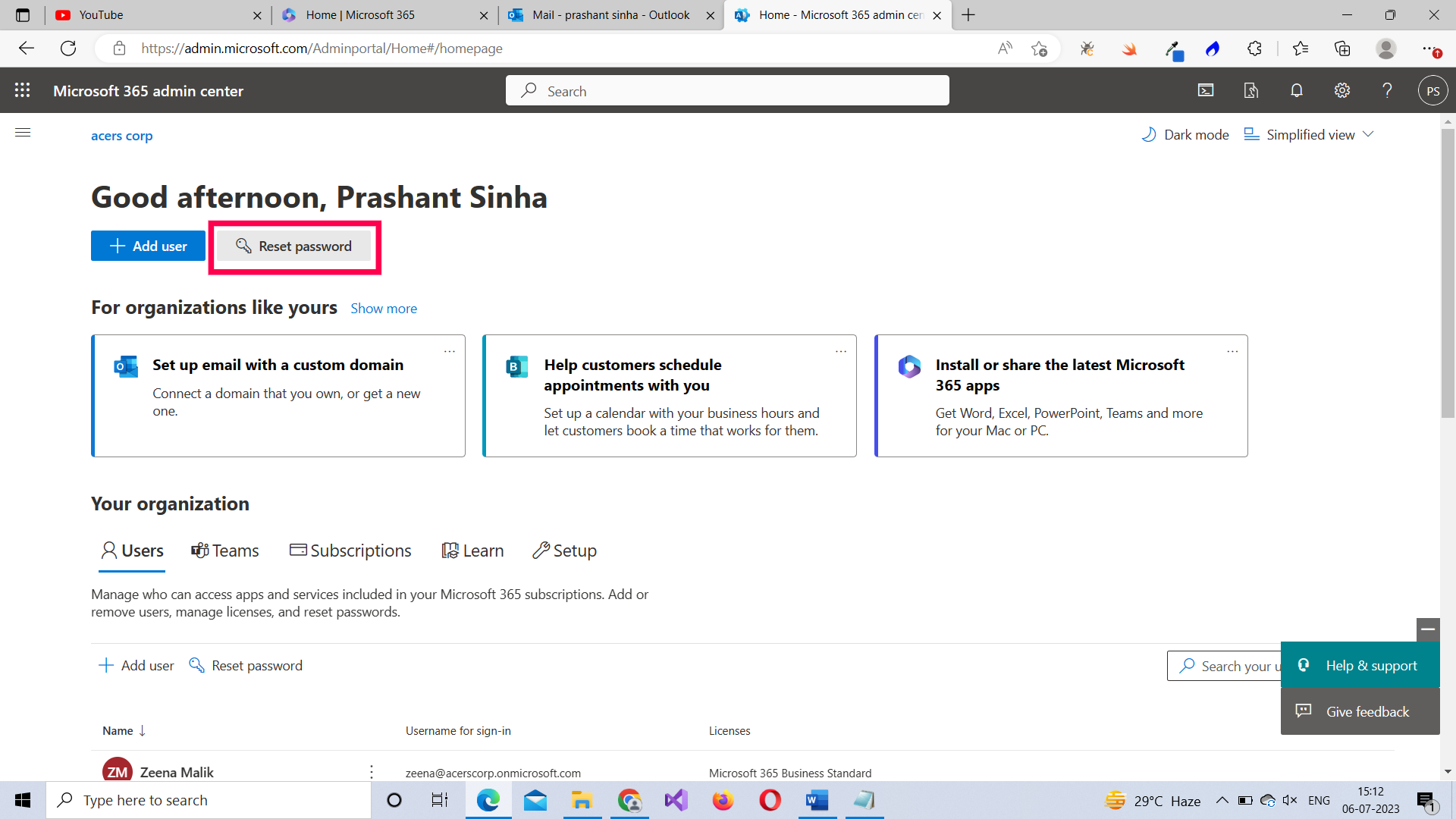Open Word from the Windows taskbar
The height and width of the screenshot is (819, 1456).
click(817, 800)
